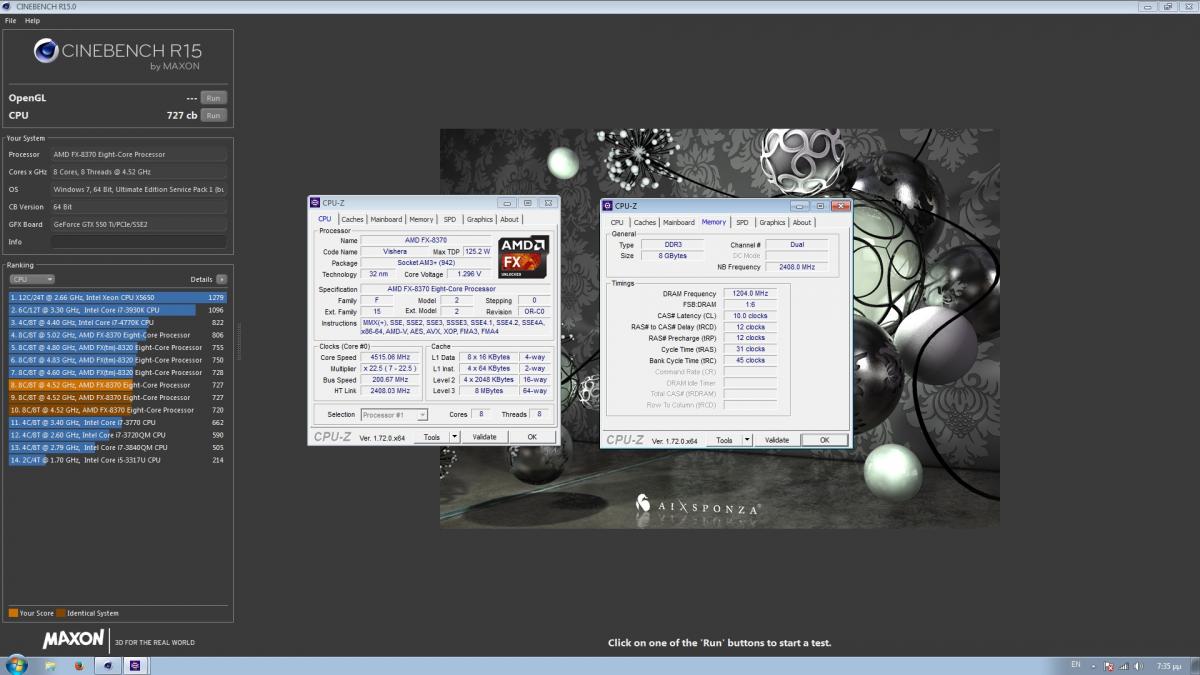Select ranking entry 10 scoring 720
Viewport: 1200px width, 675px height.
tap(118, 410)
